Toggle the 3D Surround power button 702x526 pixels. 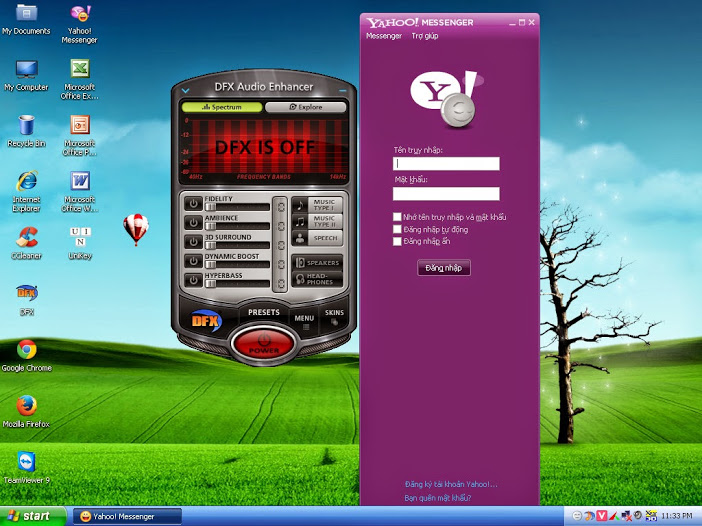coord(193,242)
